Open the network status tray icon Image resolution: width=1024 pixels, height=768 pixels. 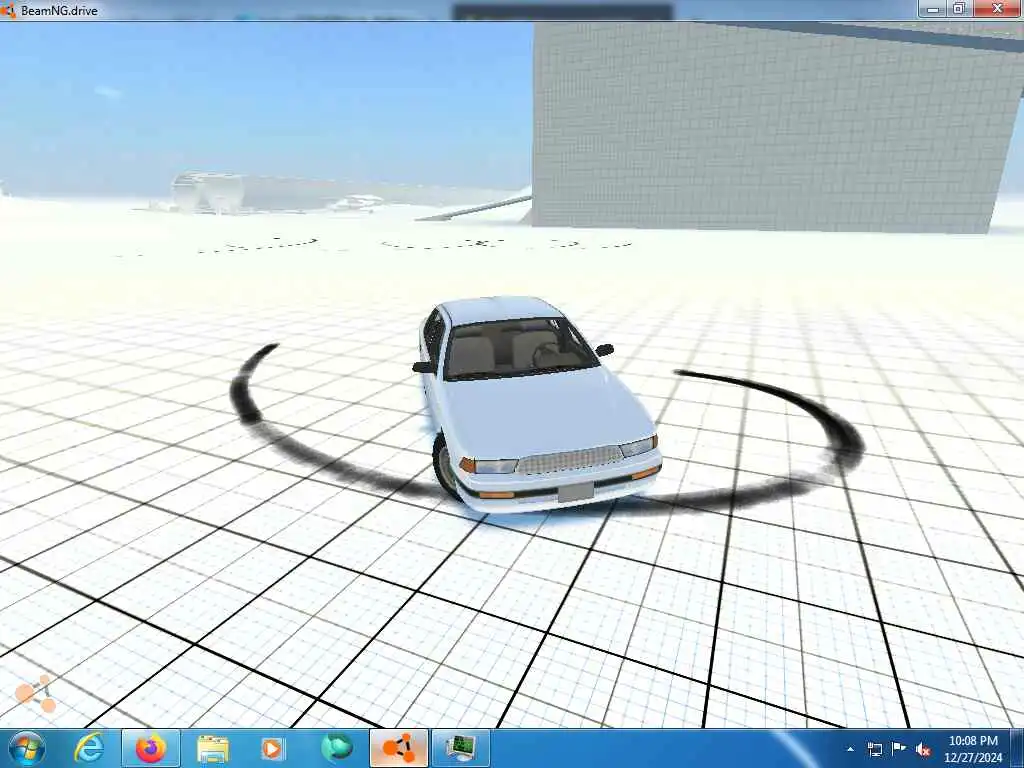click(x=874, y=749)
